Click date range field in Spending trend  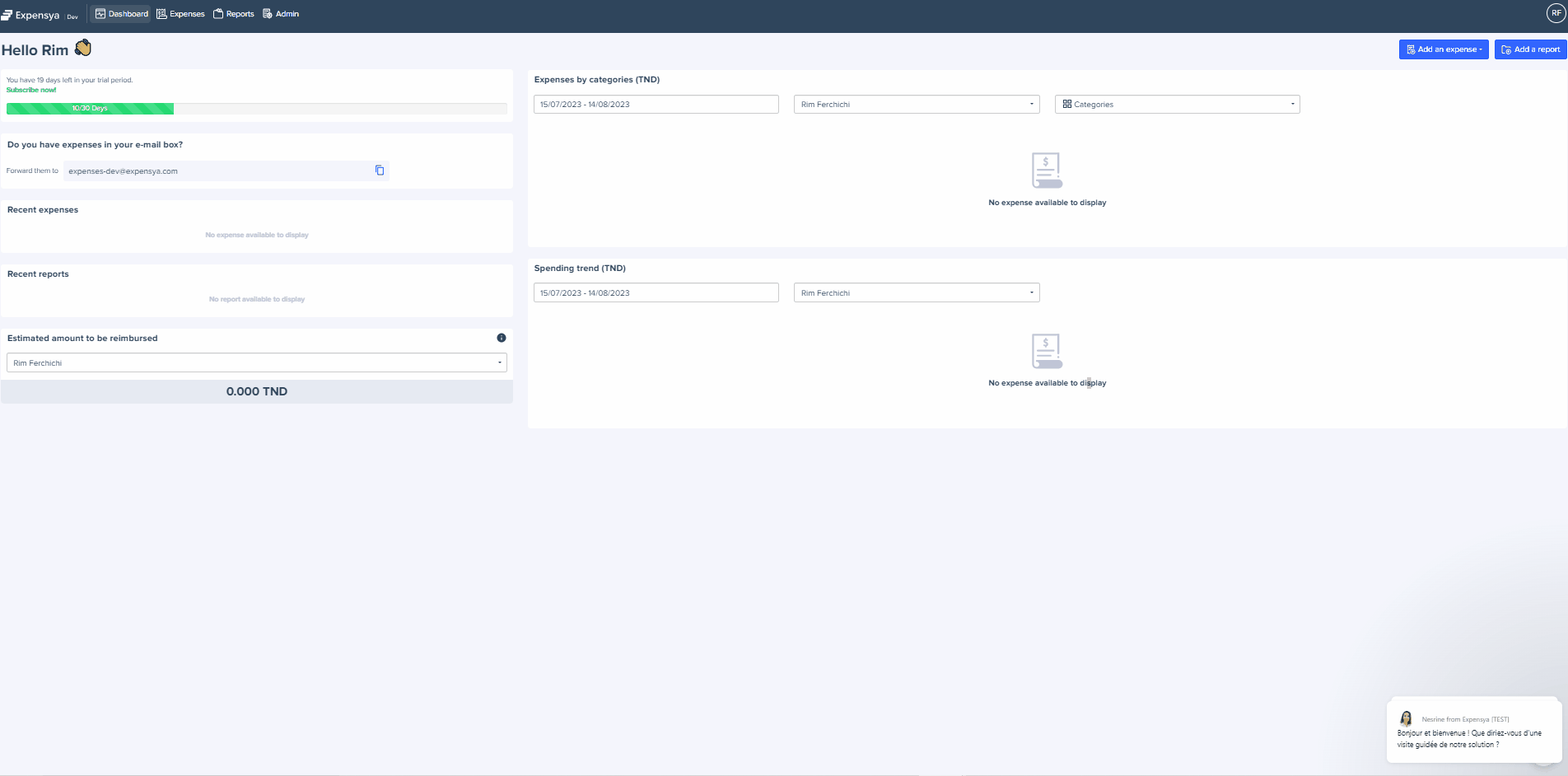[656, 293]
